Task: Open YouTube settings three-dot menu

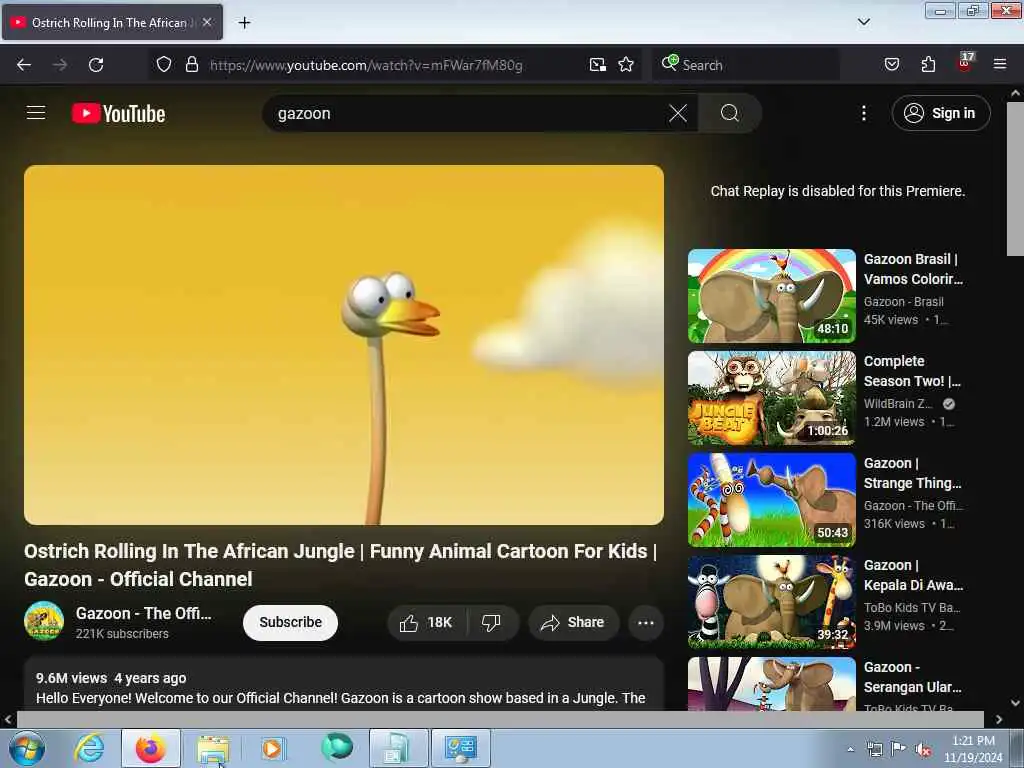Action: pos(863,114)
